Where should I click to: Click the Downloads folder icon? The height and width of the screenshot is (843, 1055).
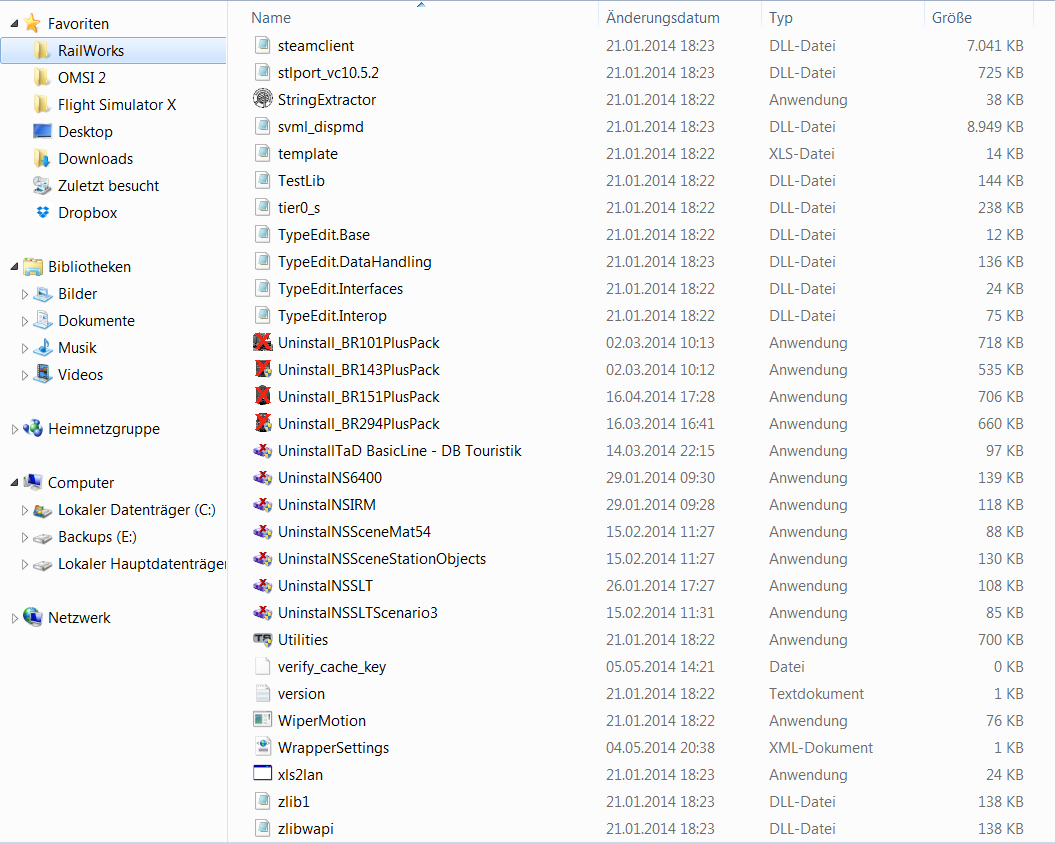[x=42, y=158]
